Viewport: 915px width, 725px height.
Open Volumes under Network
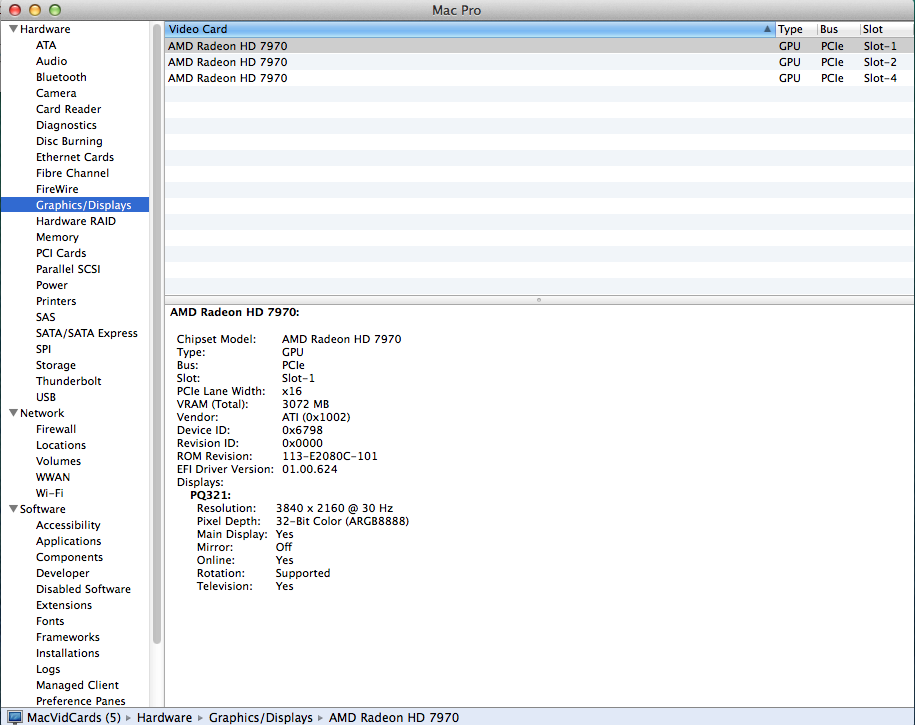point(58,461)
